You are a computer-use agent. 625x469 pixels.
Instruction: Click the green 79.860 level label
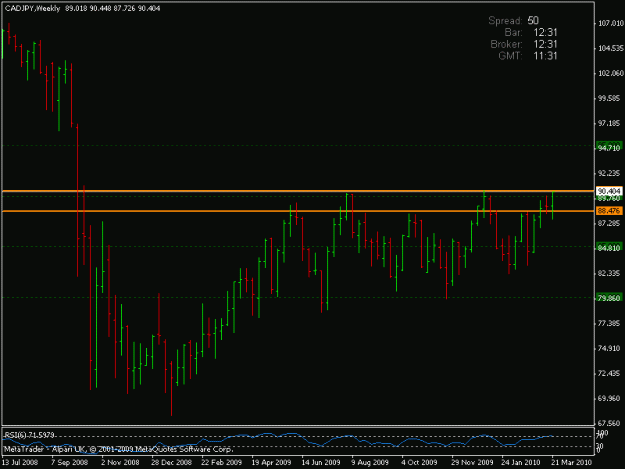[x=609, y=298]
